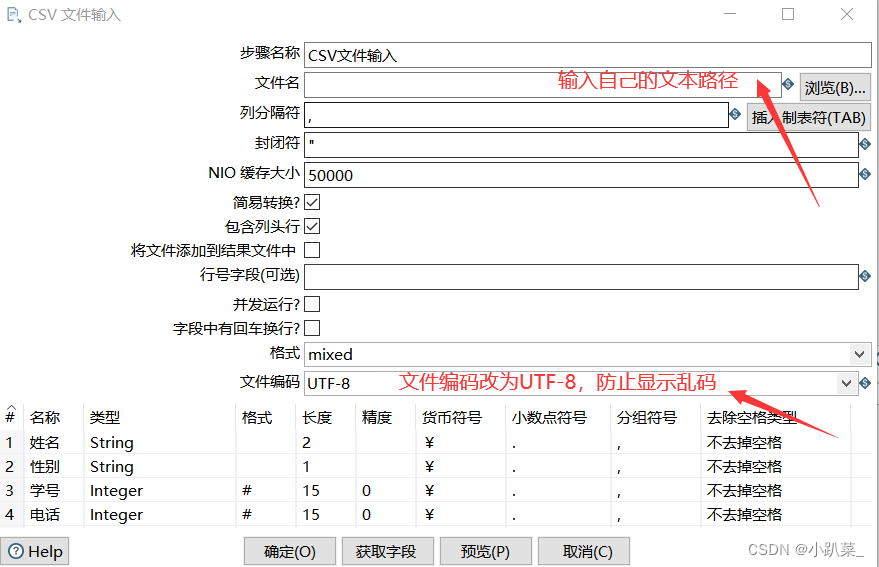Select row number 1 in fields table
Viewport: 879px width, 567px height.
10,442
